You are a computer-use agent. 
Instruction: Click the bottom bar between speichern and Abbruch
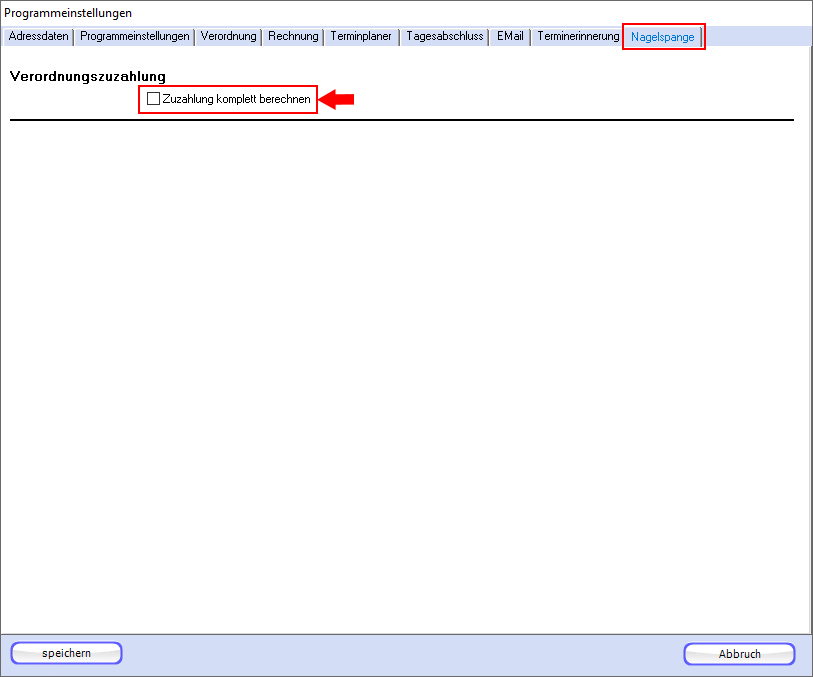tap(400, 654)
